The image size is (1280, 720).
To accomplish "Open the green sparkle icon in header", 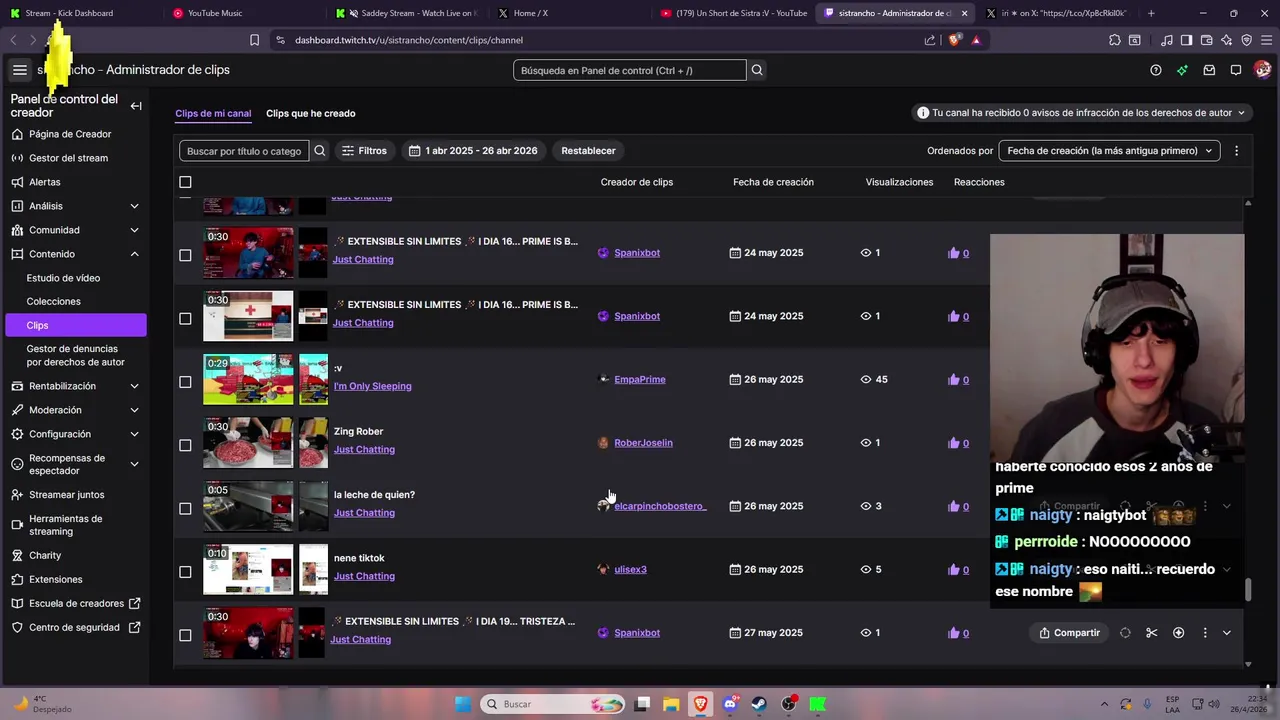I will (1182, 70).
